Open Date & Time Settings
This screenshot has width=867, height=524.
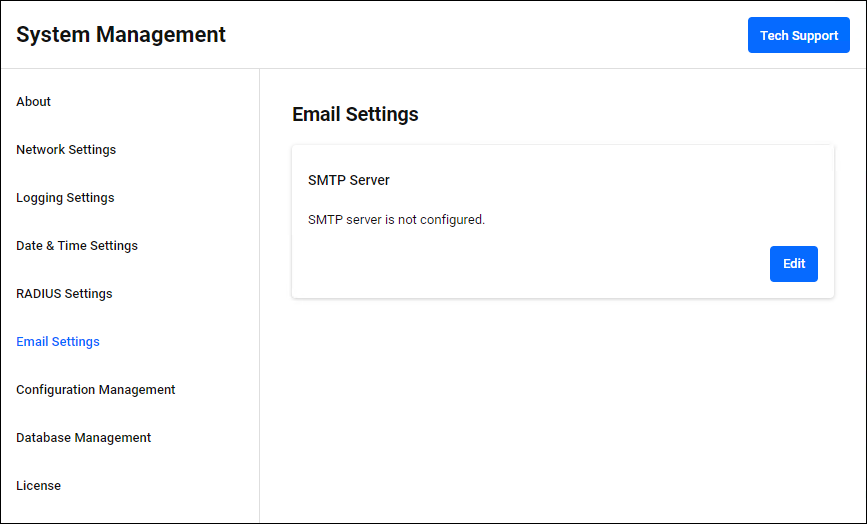[77, 246]
